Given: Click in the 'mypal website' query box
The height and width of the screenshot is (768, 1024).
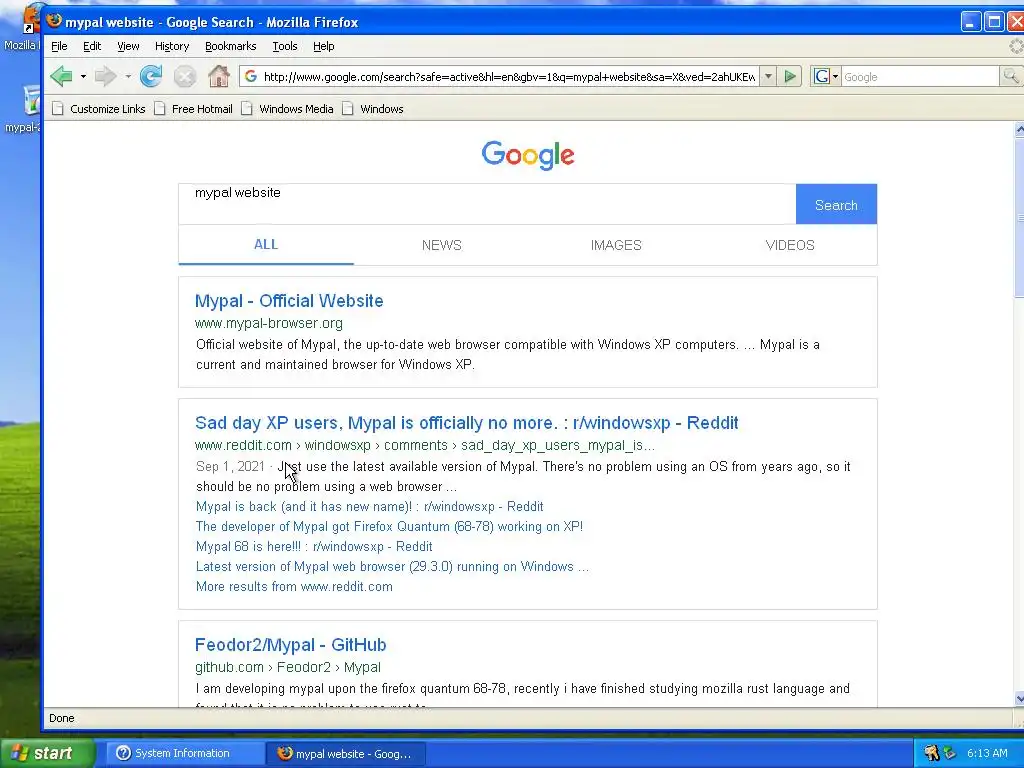Looking at the screenshot, I should (487, 204).
